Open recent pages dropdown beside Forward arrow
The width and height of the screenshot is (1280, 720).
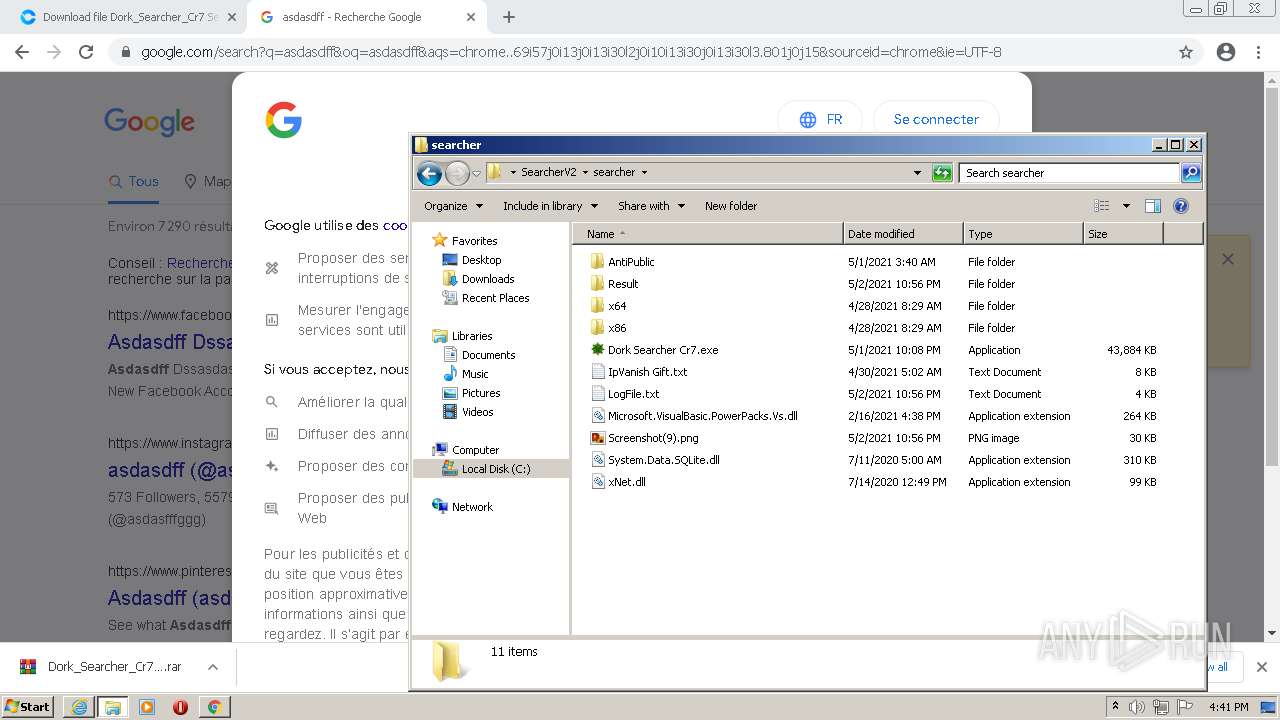pyautogui.click(x=477, y=173)
